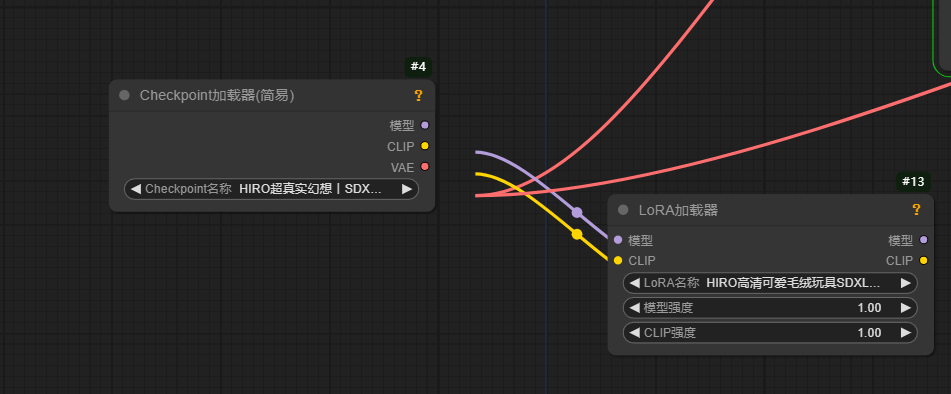The image size is (951, 394).
Task: Open the LoRA名称 selection dropdown
Action: (x=770, y=282)
